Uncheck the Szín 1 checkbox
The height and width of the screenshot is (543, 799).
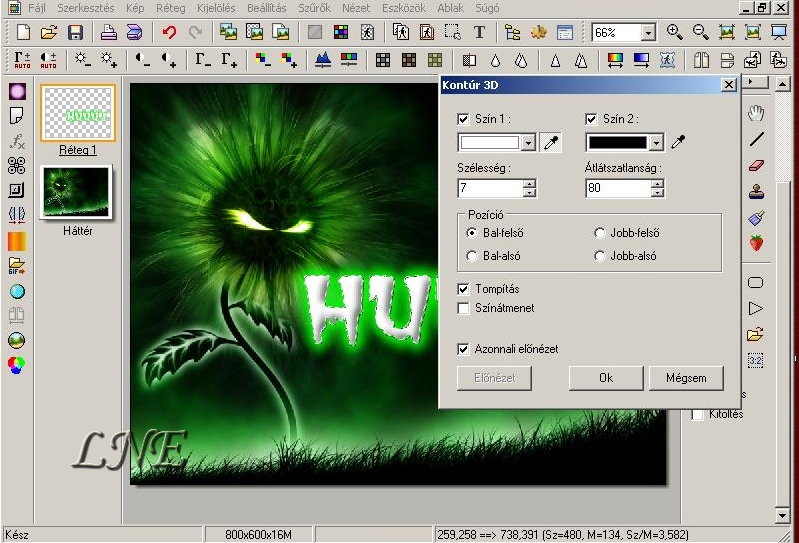coord(463,119)
